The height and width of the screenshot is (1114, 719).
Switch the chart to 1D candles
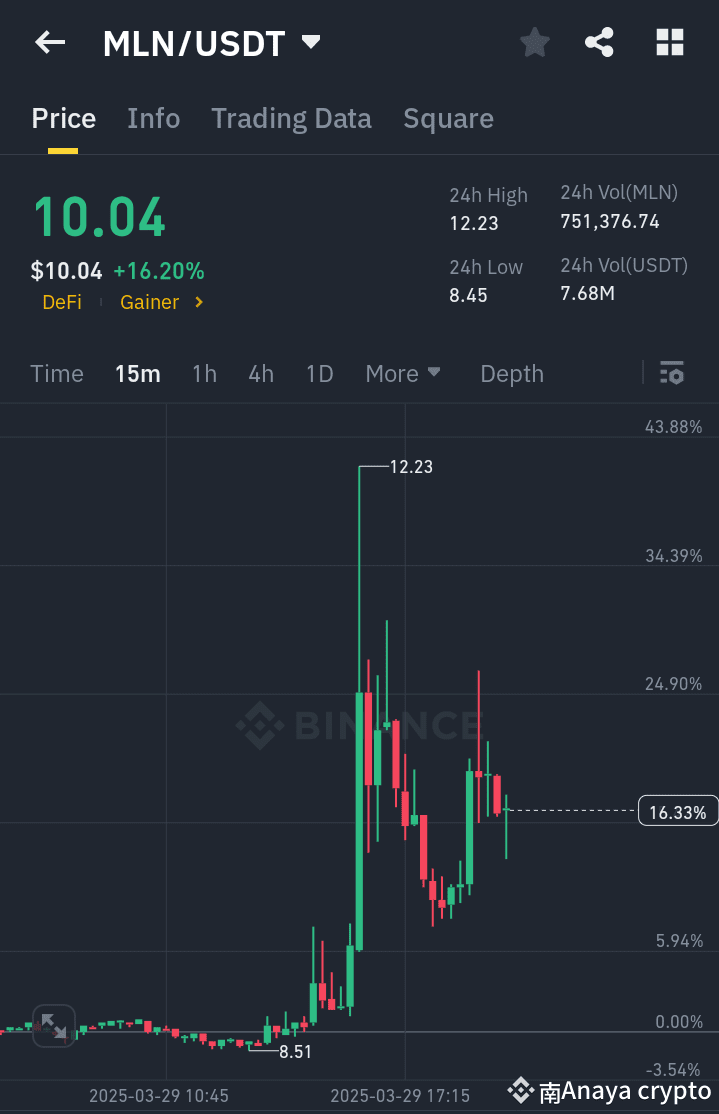point(319,373)
